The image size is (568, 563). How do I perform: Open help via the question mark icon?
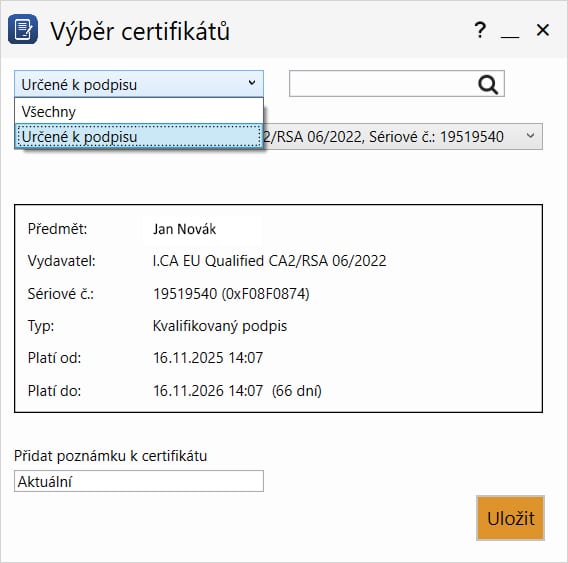pos(480,30)
